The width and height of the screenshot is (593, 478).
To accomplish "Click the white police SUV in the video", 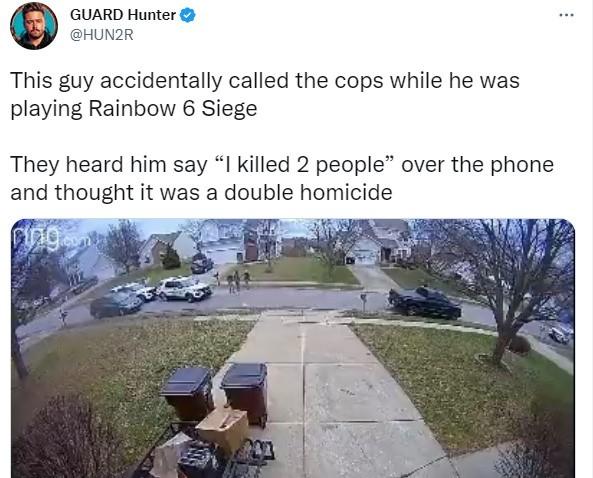I will point(184,289).
